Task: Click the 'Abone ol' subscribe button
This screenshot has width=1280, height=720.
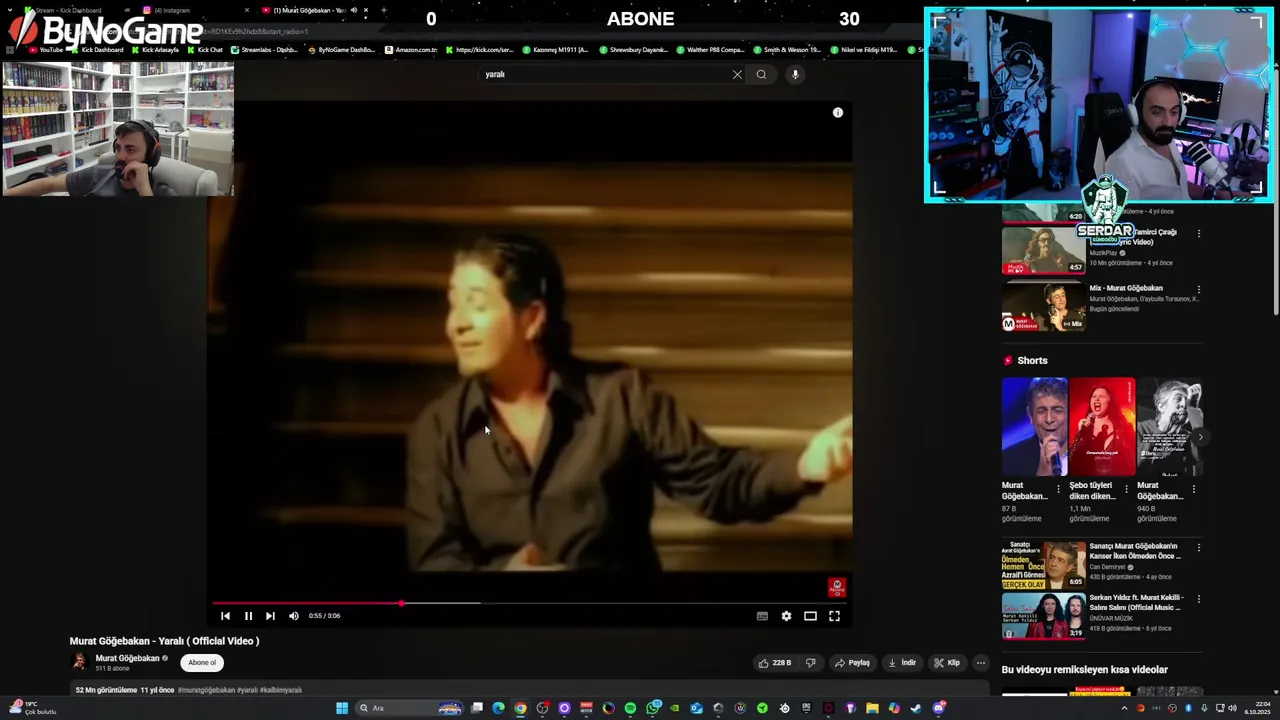Action: pyautogui.click(x=202, y=663)
